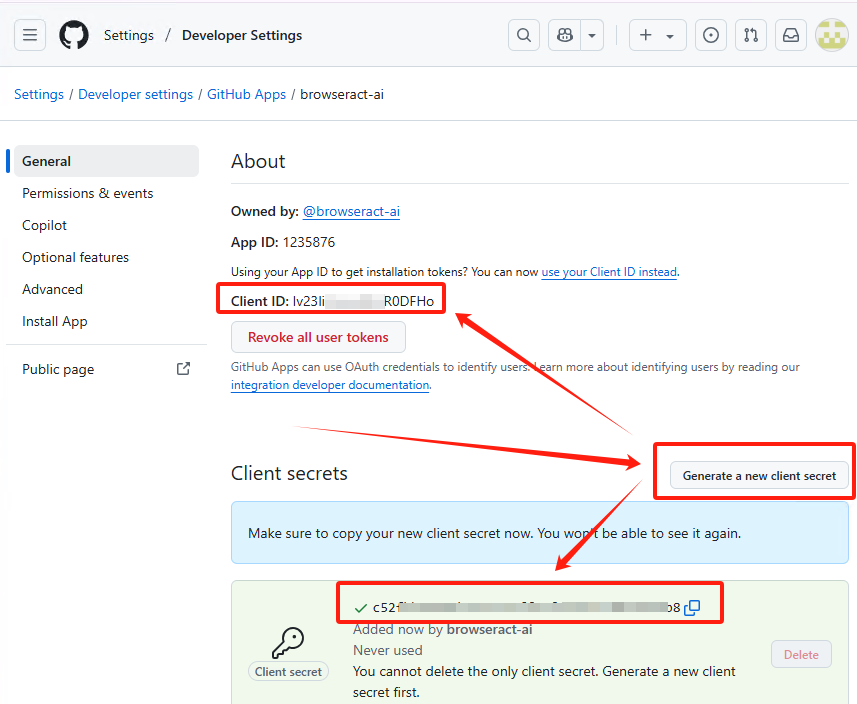Click Developer Settings header title
This screenshot has height=704, width=857.
click(x=242, y=35)
